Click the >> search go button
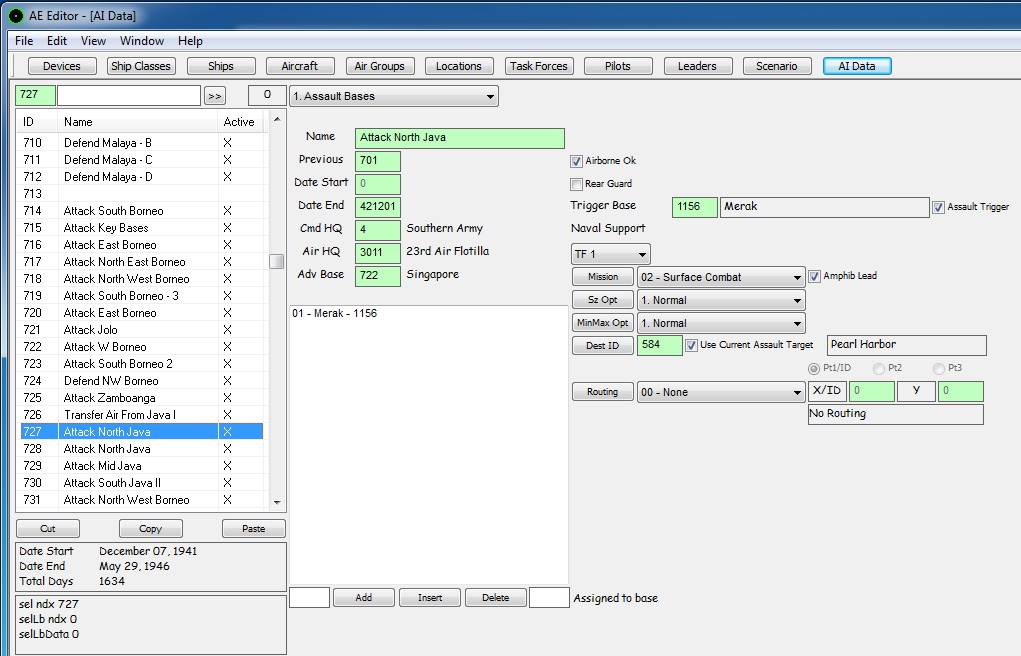 click(x=214, y=96)
